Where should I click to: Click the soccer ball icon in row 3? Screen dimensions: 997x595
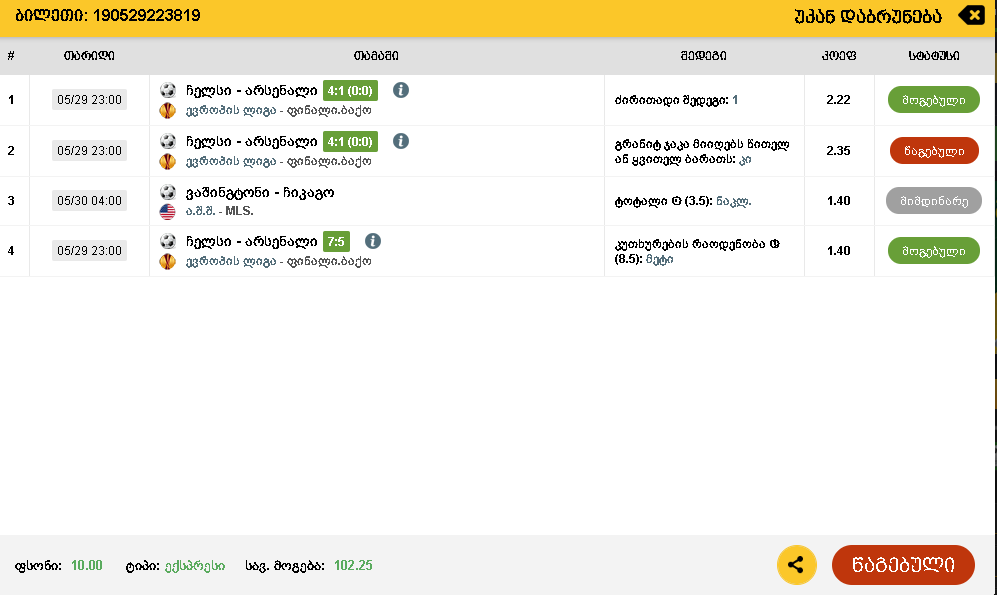coord(168,192)
